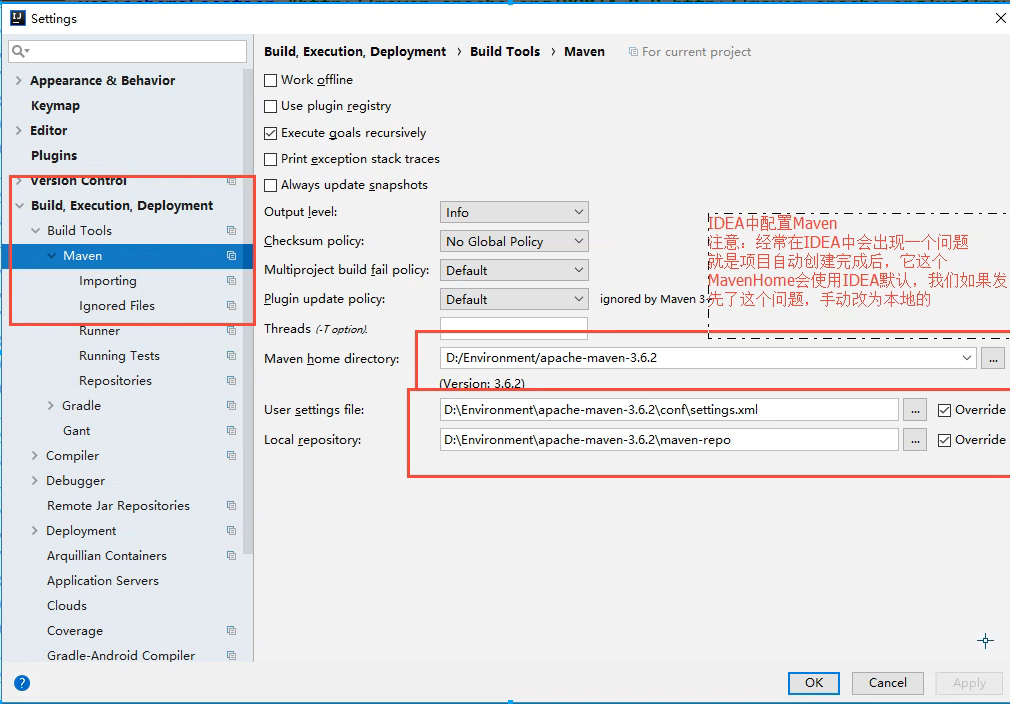Image resolution: width=1010 pixels, height=704 pixels.
Task: Click into the Threads input field
Action: [514, 328]
